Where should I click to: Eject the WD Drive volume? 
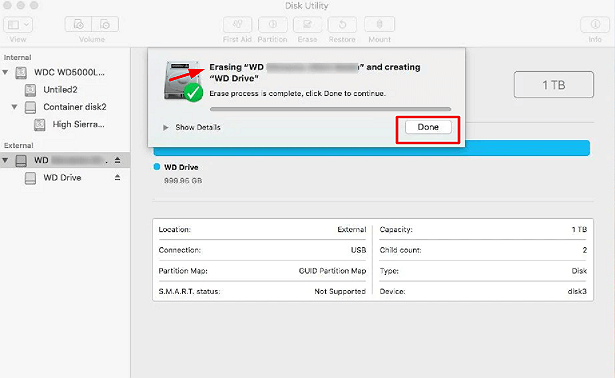[117, 177]
